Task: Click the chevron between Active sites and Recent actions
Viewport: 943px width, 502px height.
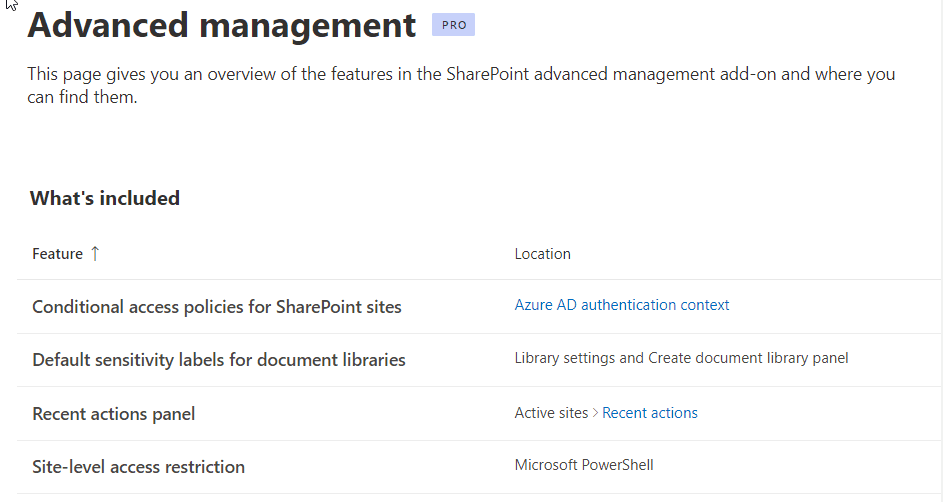Action: click(x=595, y=413)
